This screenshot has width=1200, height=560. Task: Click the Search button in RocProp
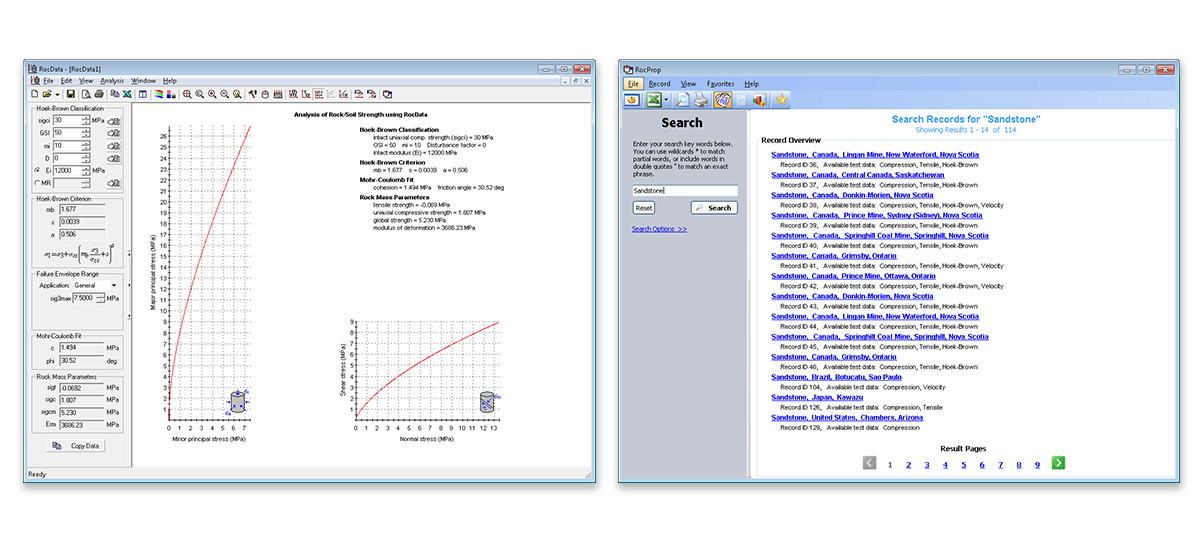coord(714,208)
